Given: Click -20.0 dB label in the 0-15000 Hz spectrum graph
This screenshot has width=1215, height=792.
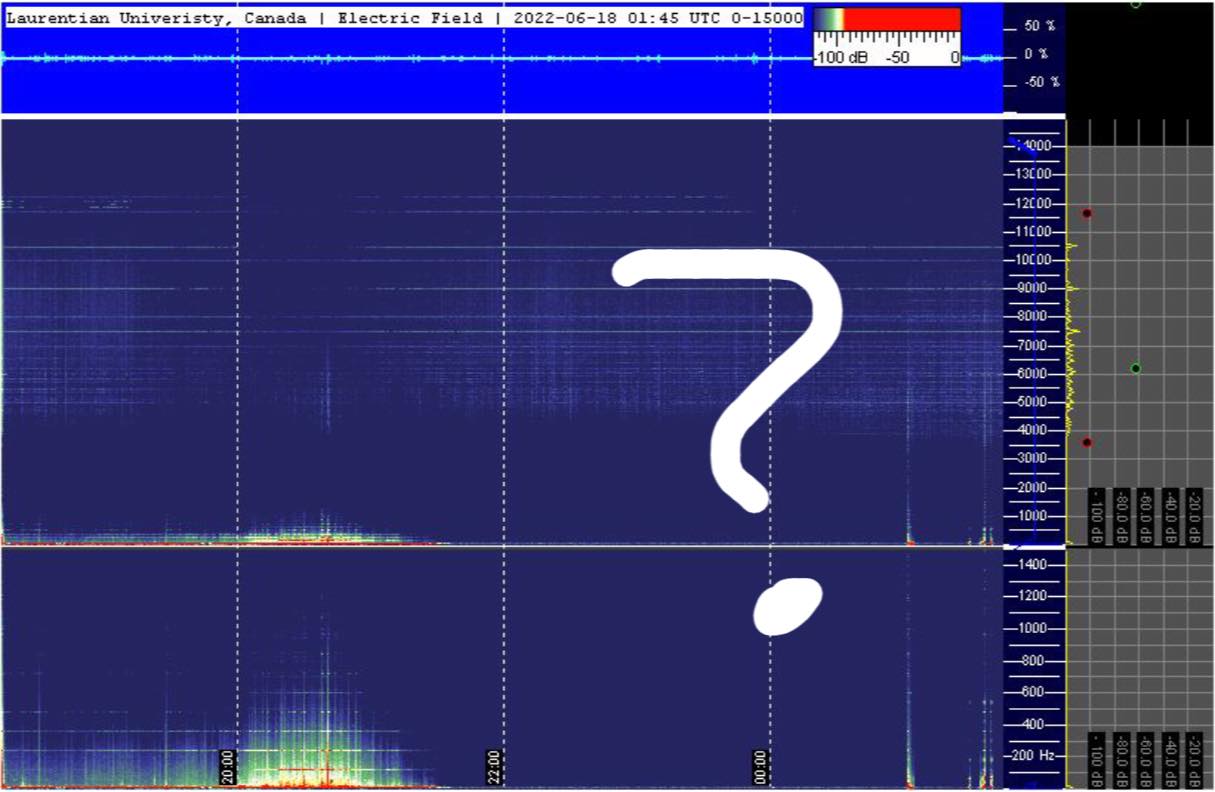Looking at the screenshot, I should [1193, 517].
